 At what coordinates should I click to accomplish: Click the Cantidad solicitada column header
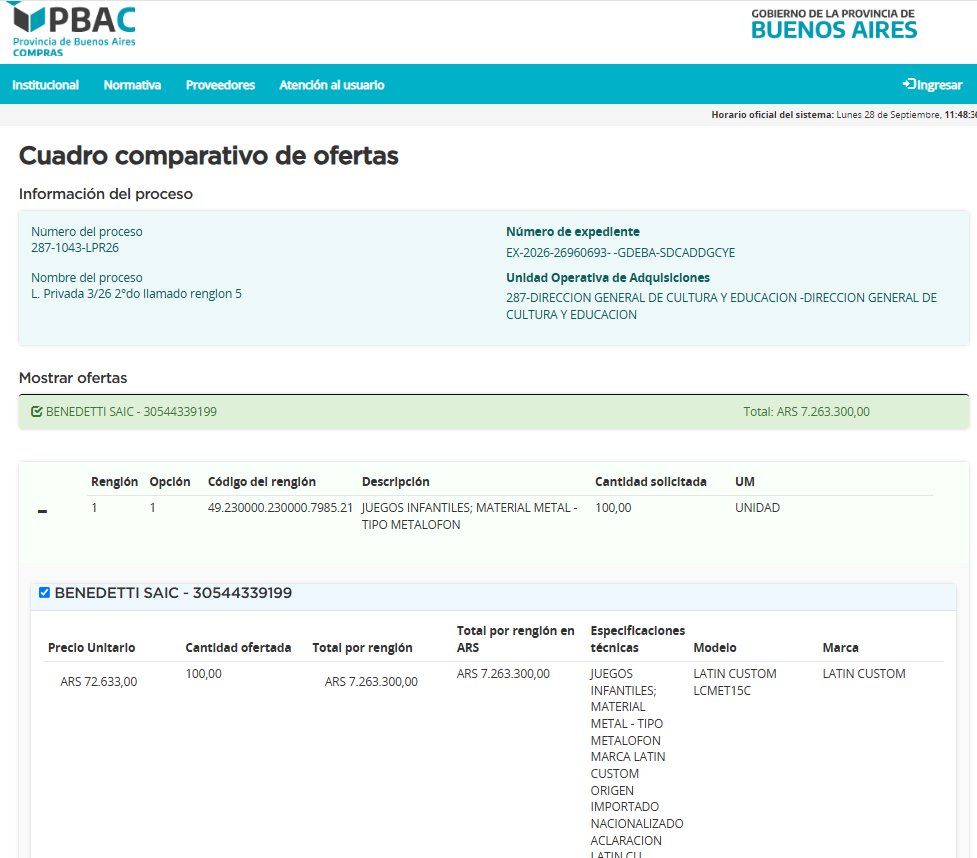tap(651, 482)
